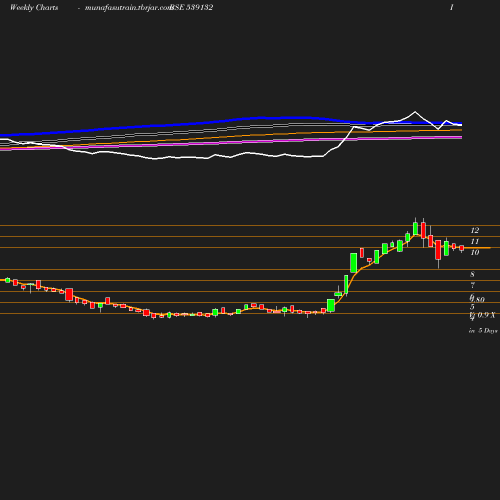Click the "in 5 Days" caption

(483, 331)
